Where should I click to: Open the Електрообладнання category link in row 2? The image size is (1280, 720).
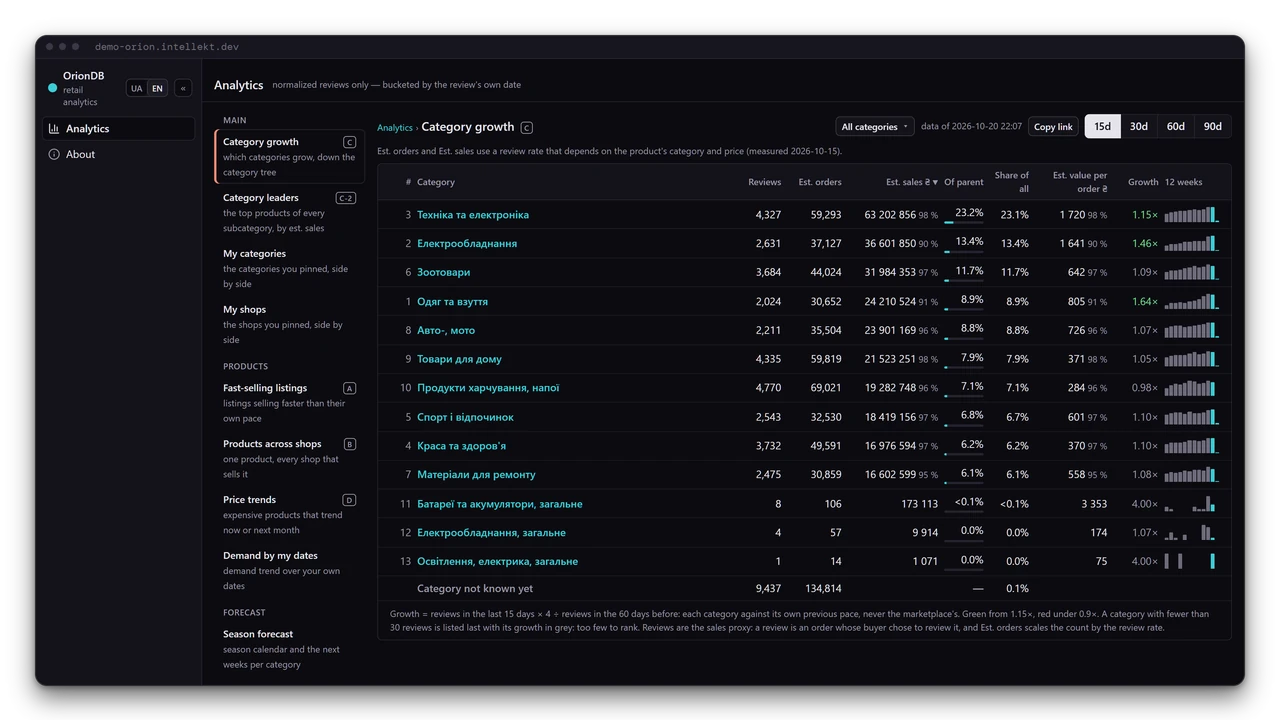tap(467, 243)
